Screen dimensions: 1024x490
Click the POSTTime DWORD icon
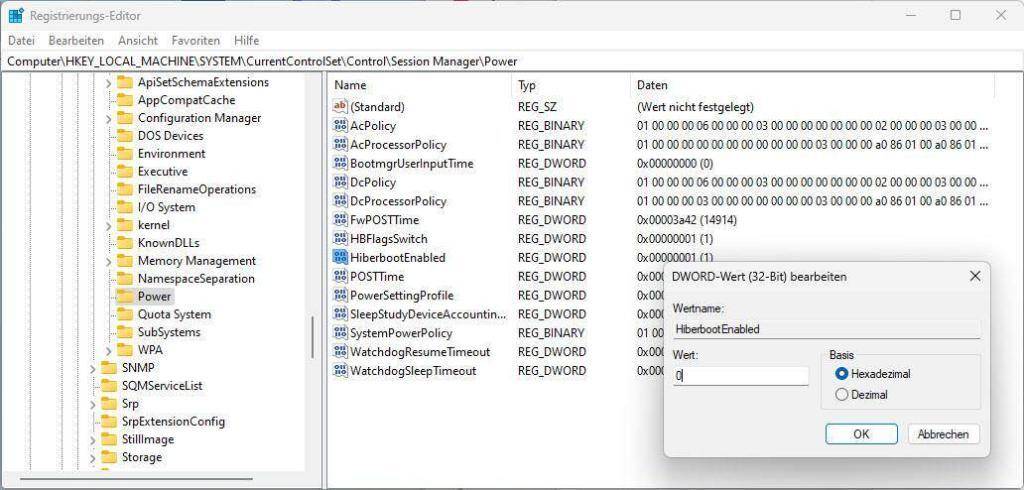pyautogui.click(x=340, y=276)
